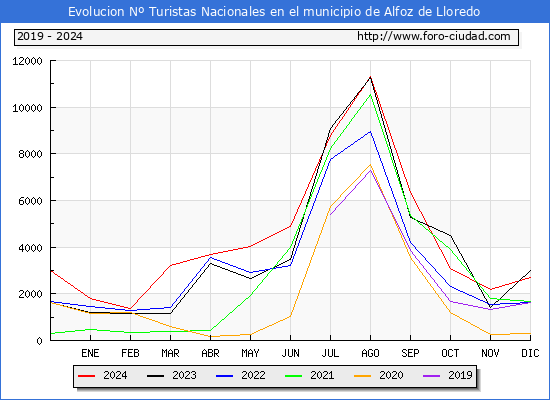
Task: Click the 6000 y-axis value
Action: click(30, 201)
